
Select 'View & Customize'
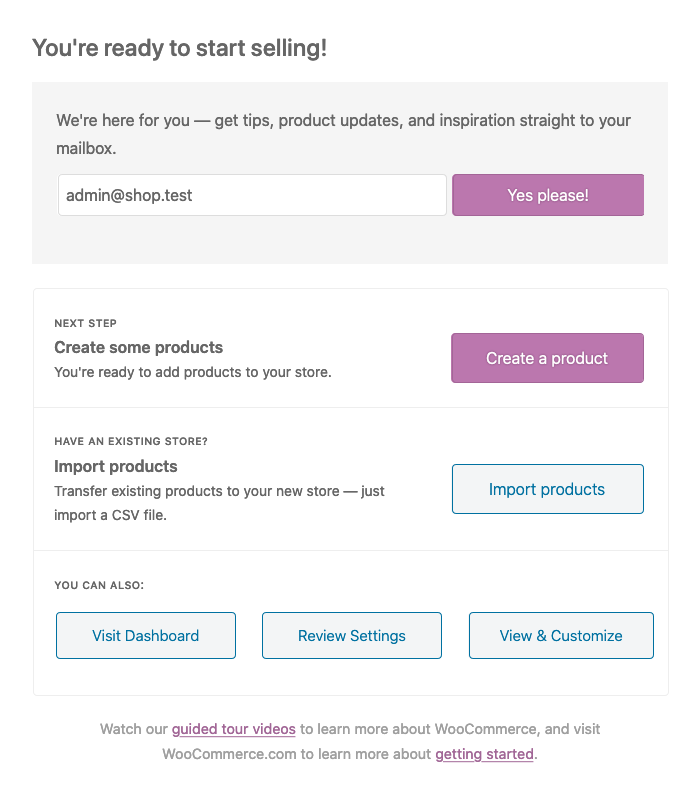click(x=560, y=635)
